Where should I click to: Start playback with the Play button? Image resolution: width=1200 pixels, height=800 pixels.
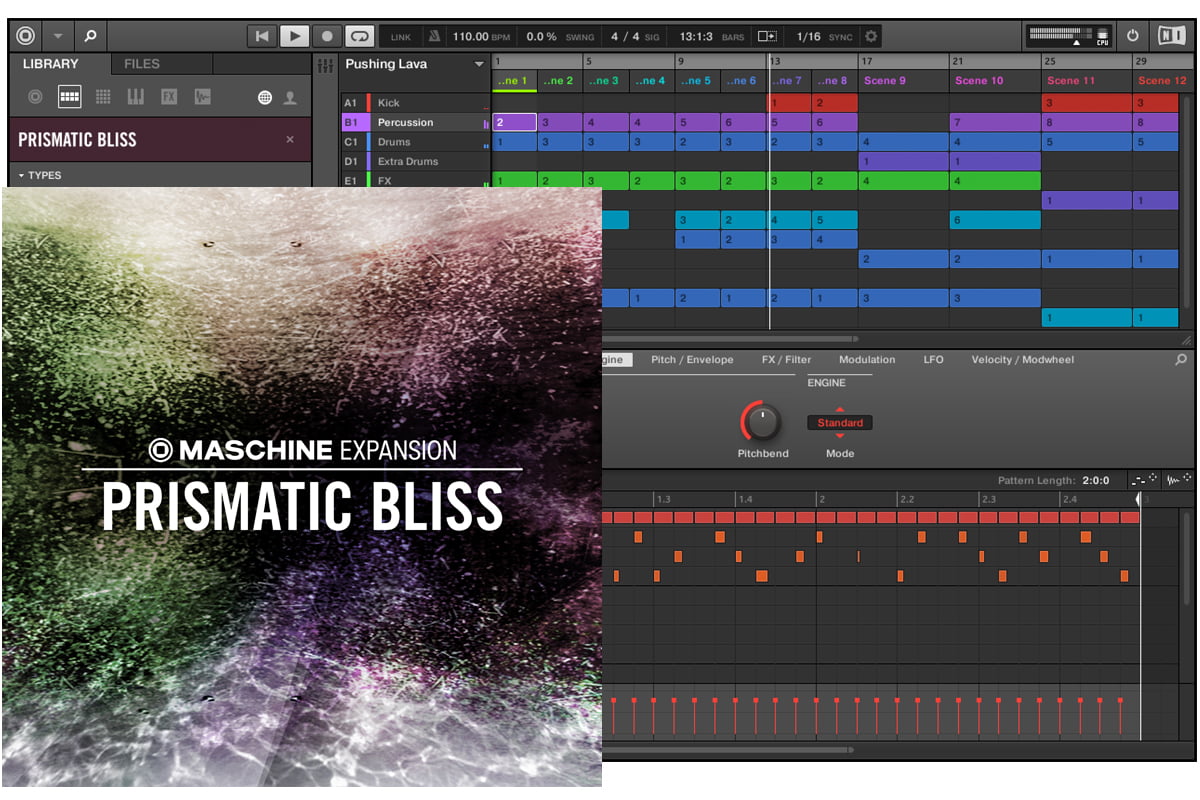click(294, 36)
